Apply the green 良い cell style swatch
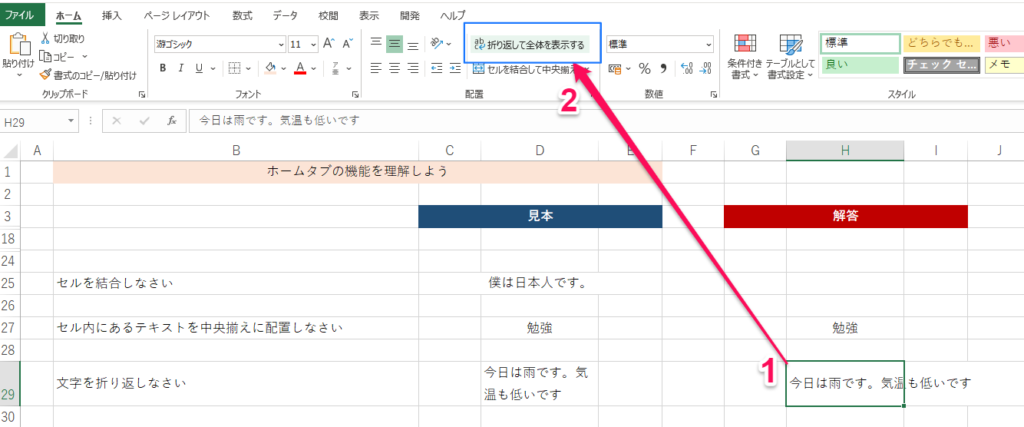The width and height of the screenshot is (1024, 427). pos(858,64)
